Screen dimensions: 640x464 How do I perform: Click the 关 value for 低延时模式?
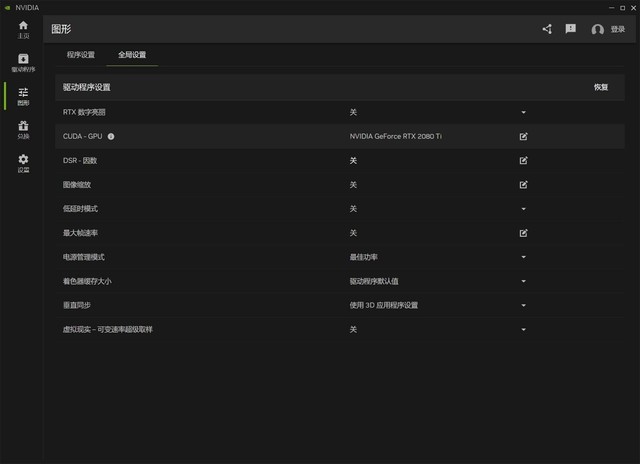coord(353,209)
